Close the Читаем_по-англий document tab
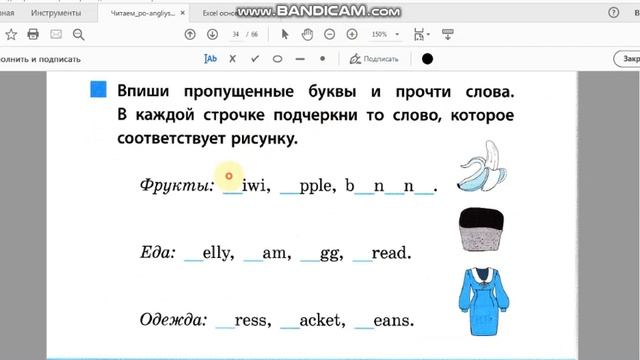This screenshot has width=640, height=360. (182, 13)
